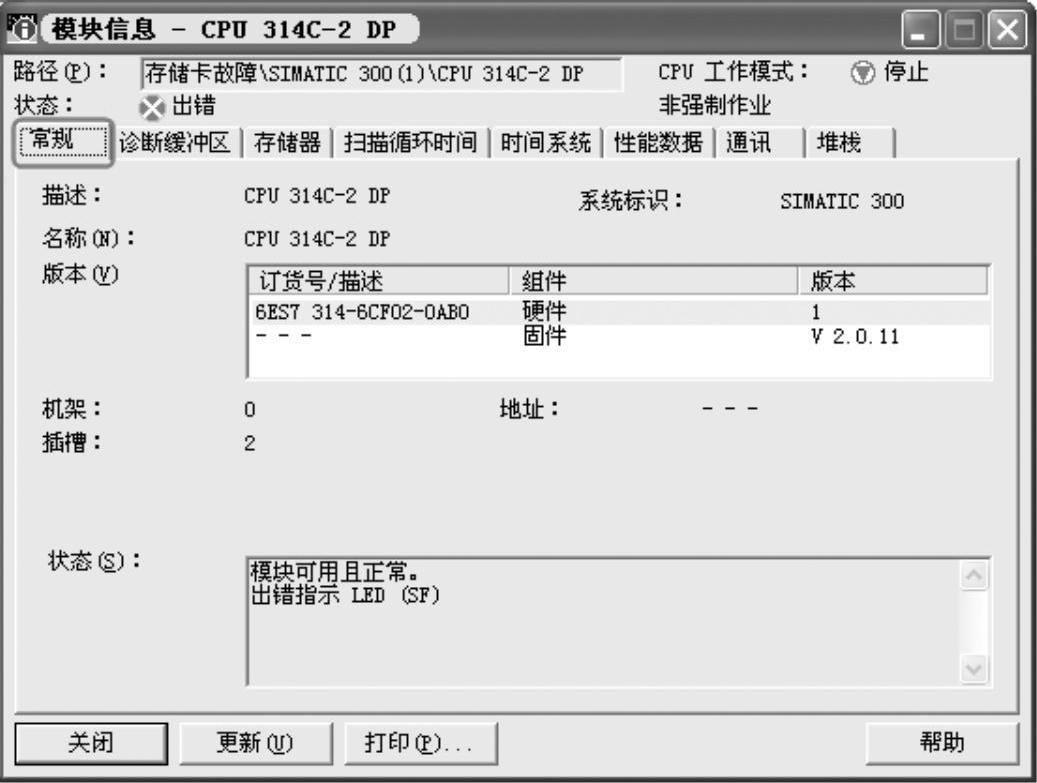Switch to the 诊断缓冲区 tab
Image resolution: width=1037 pixels, height=783 pixels.
click(x=175, y=143)
